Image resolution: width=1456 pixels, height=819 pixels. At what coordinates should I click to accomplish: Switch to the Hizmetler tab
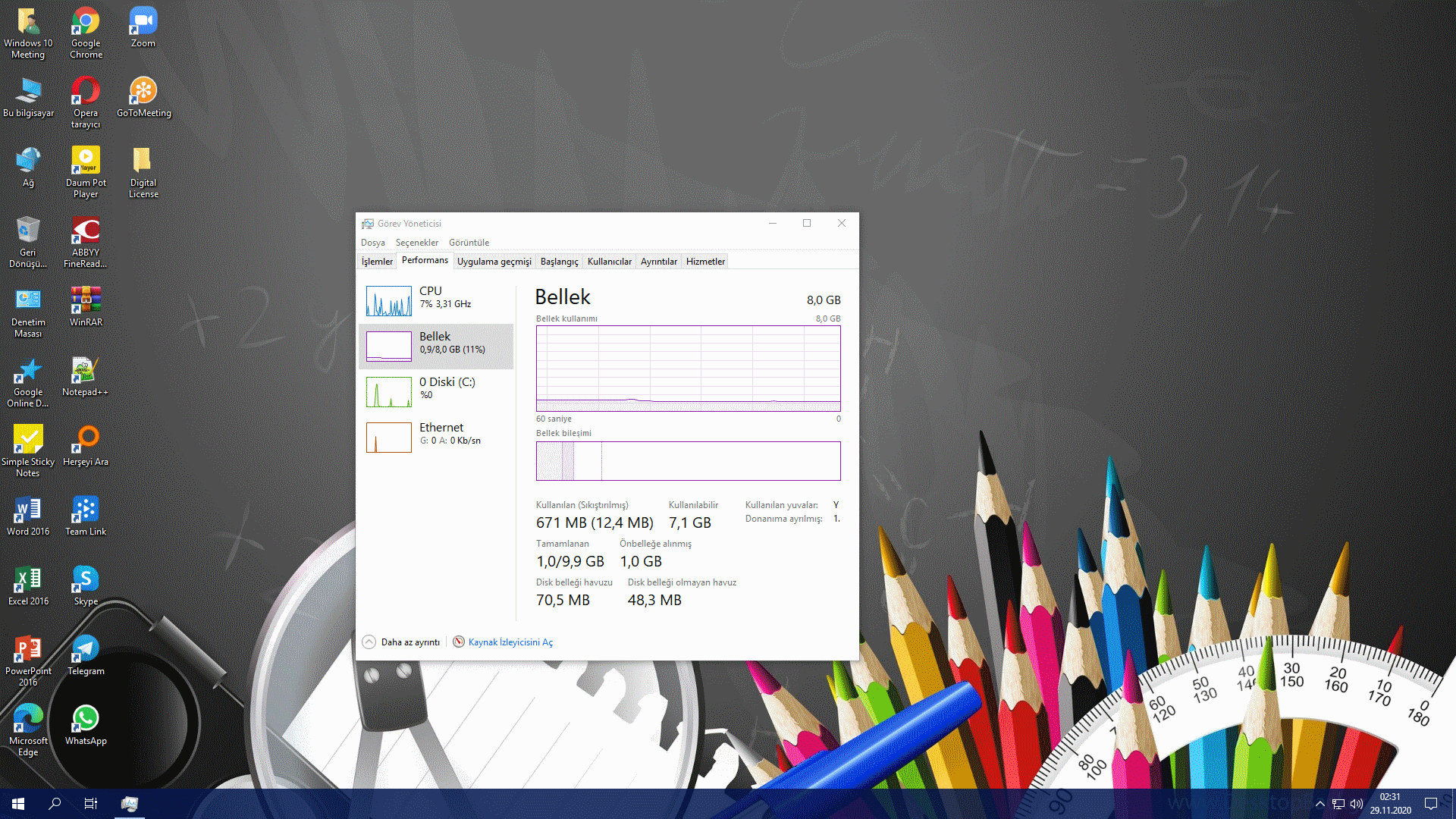pos(705,262)
